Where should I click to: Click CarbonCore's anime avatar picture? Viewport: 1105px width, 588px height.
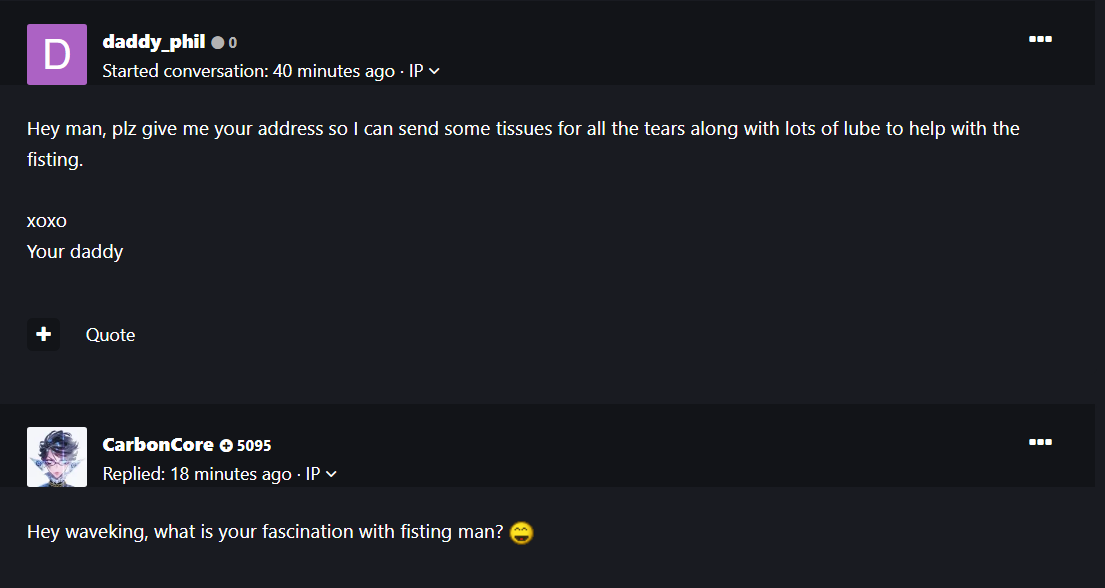coord(57,457)
